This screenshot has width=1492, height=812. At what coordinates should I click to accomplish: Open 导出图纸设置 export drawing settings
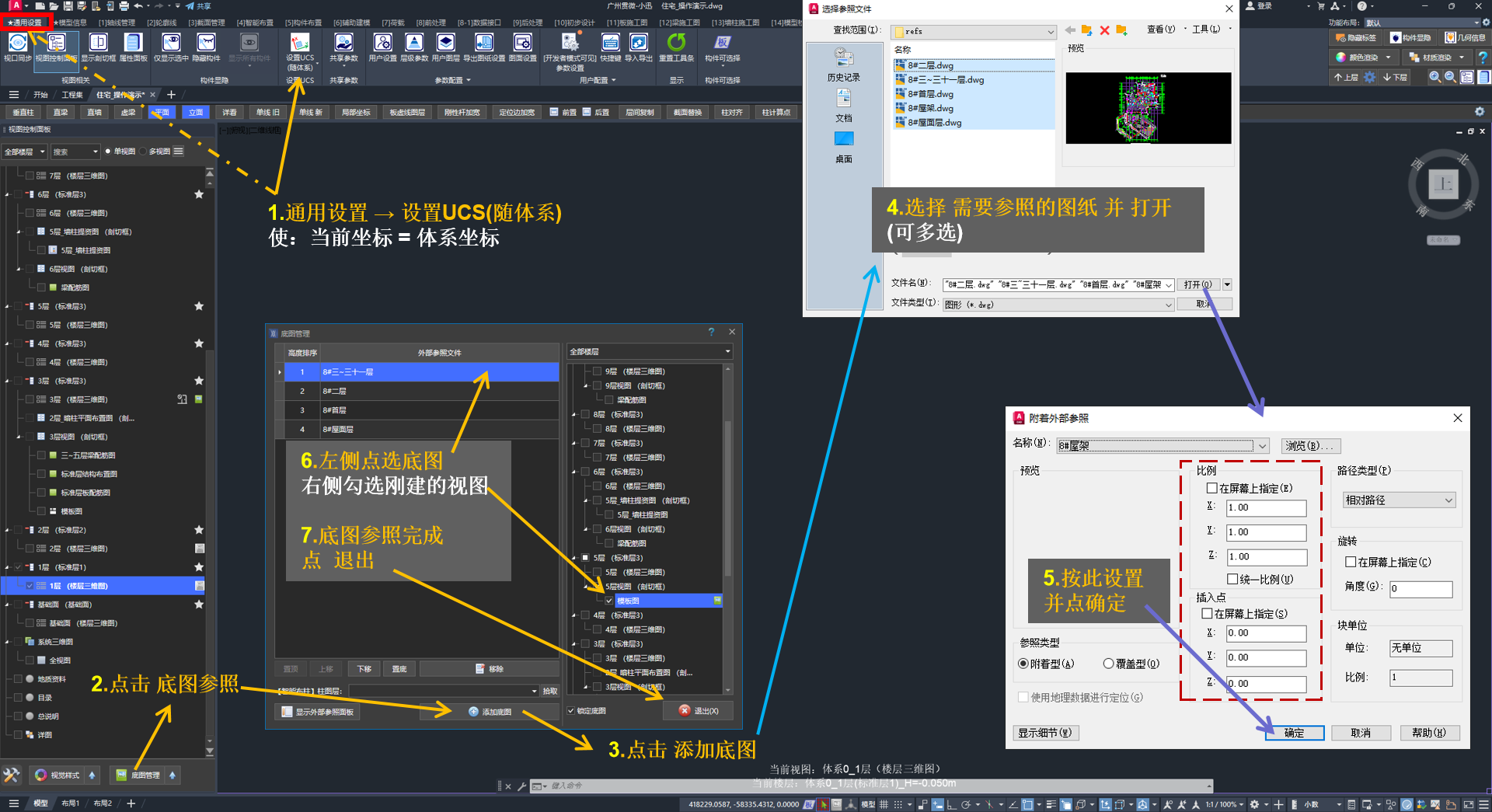tap(484, 47)
